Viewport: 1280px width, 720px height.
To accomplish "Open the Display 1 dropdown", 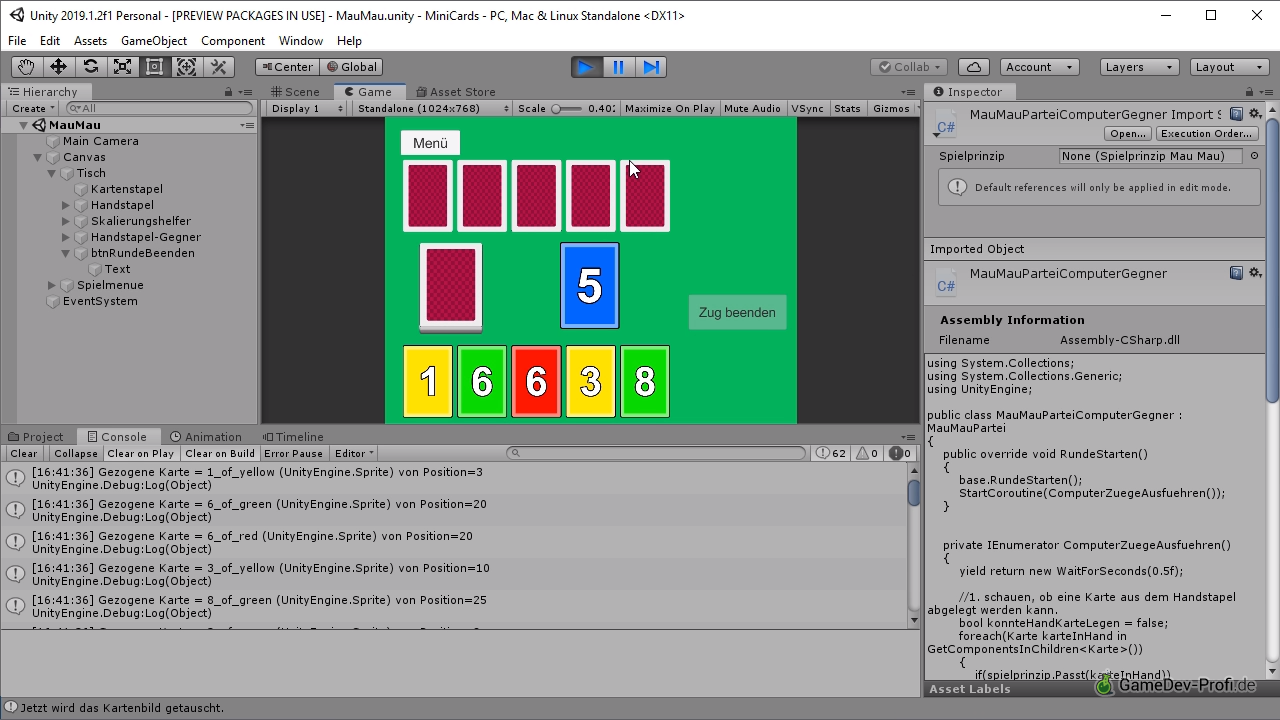I will point(307,108).
